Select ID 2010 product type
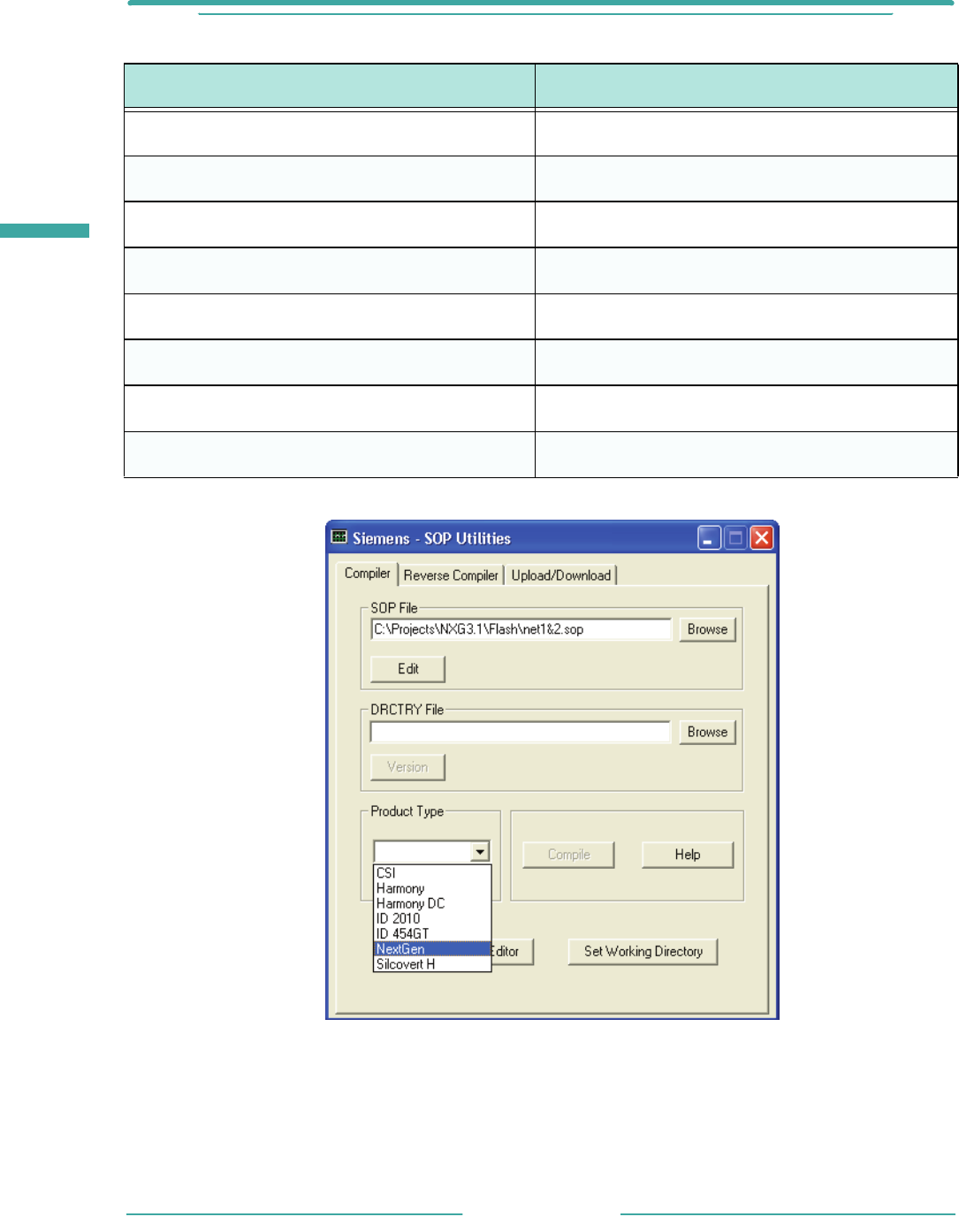Image resolution: width=959 pixels, height=1232 pixels. coord(432,918)
